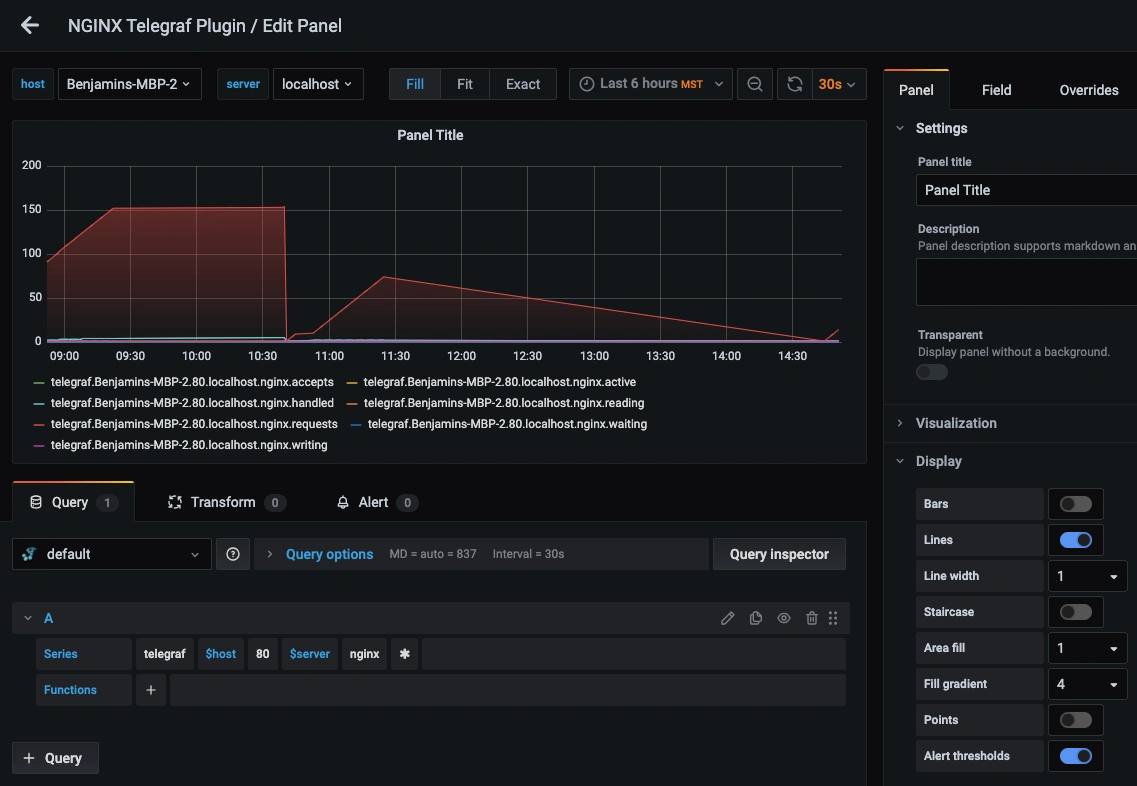Select the Fit view mode

465,84
